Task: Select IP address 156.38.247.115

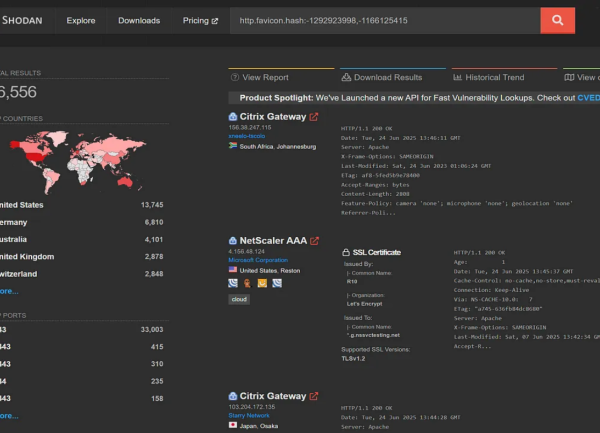Action: (x=250, y=127)
